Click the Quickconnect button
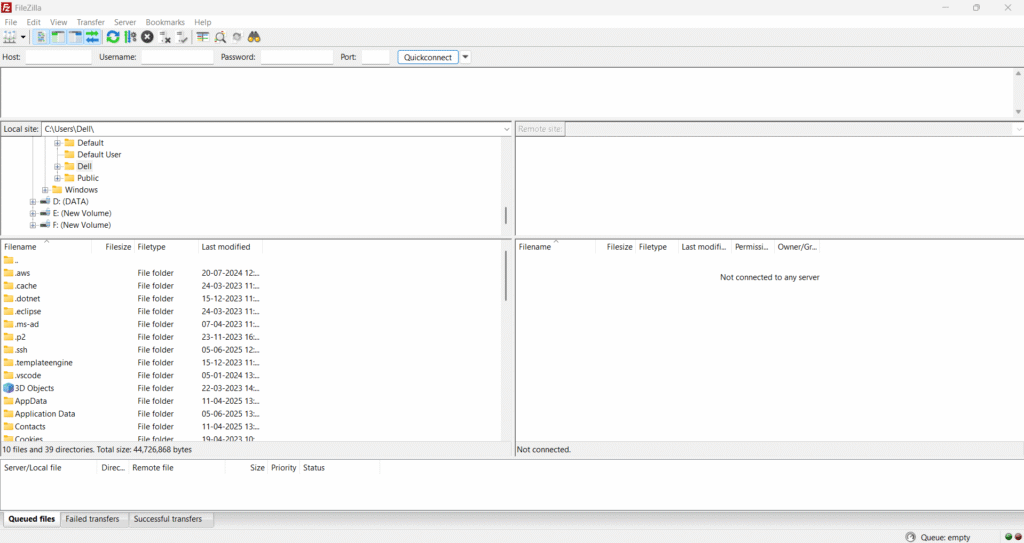The image size is (1024, 543). [x=428, y=57]
